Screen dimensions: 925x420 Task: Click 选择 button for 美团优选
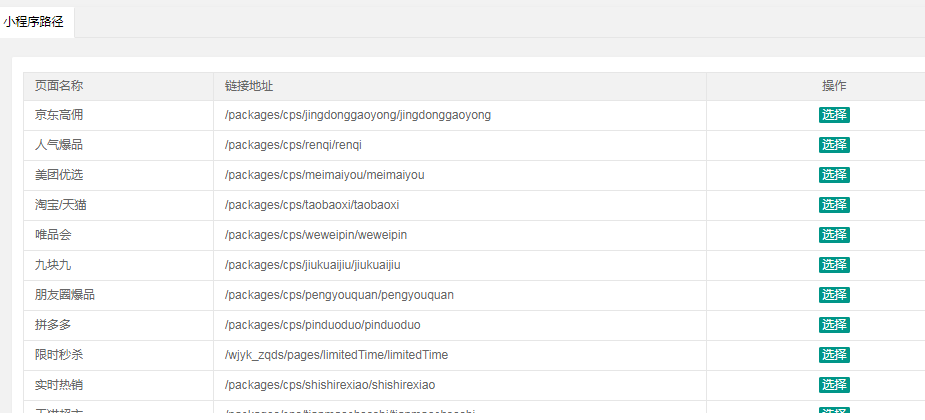[x=834, y=175]
